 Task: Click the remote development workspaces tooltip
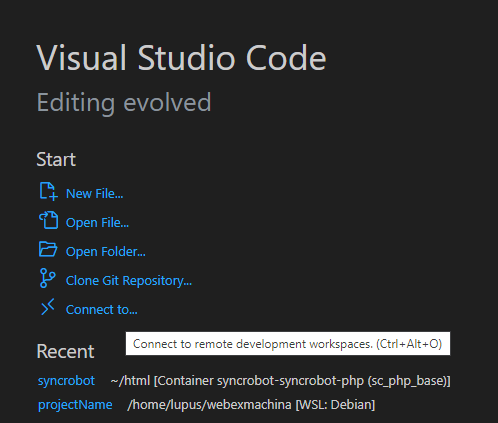288,344
